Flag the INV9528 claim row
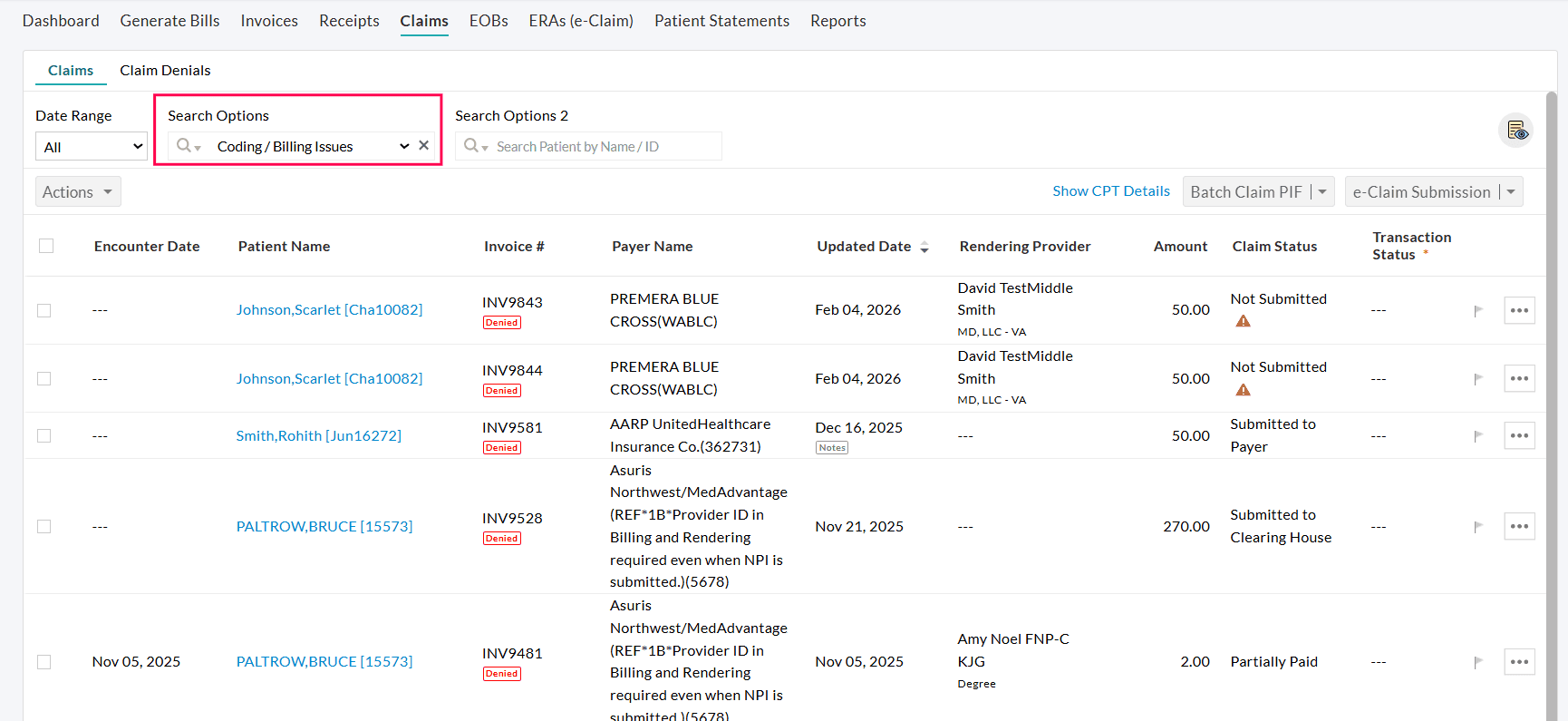The image size is (1568, 721). point(1478,527)
